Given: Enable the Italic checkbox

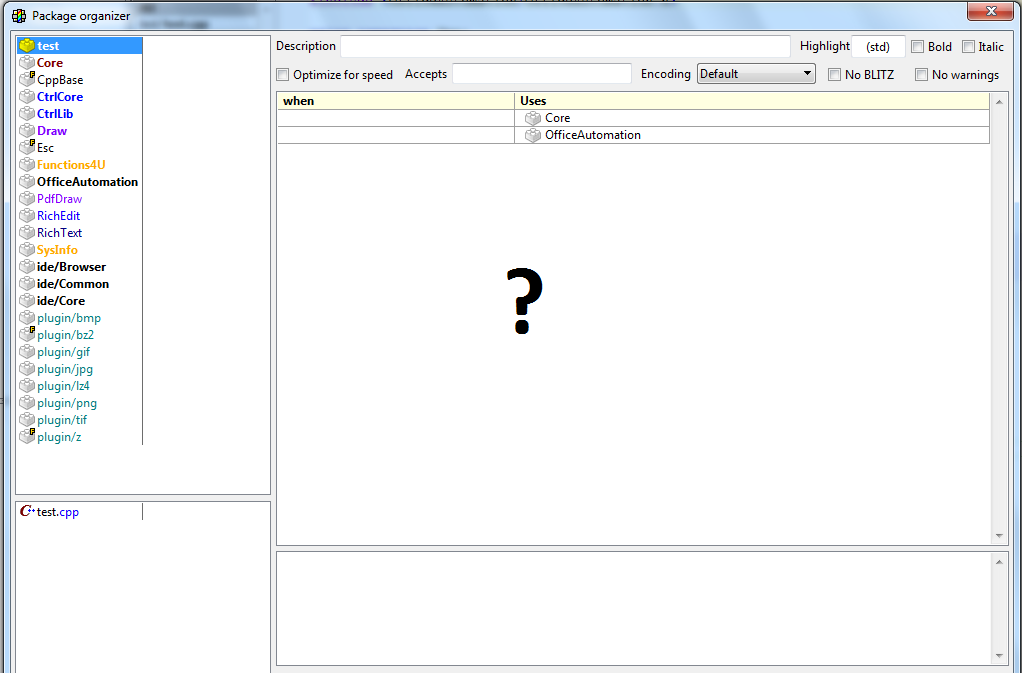Looking at the screenshot, I should click(x=968, y=47).
